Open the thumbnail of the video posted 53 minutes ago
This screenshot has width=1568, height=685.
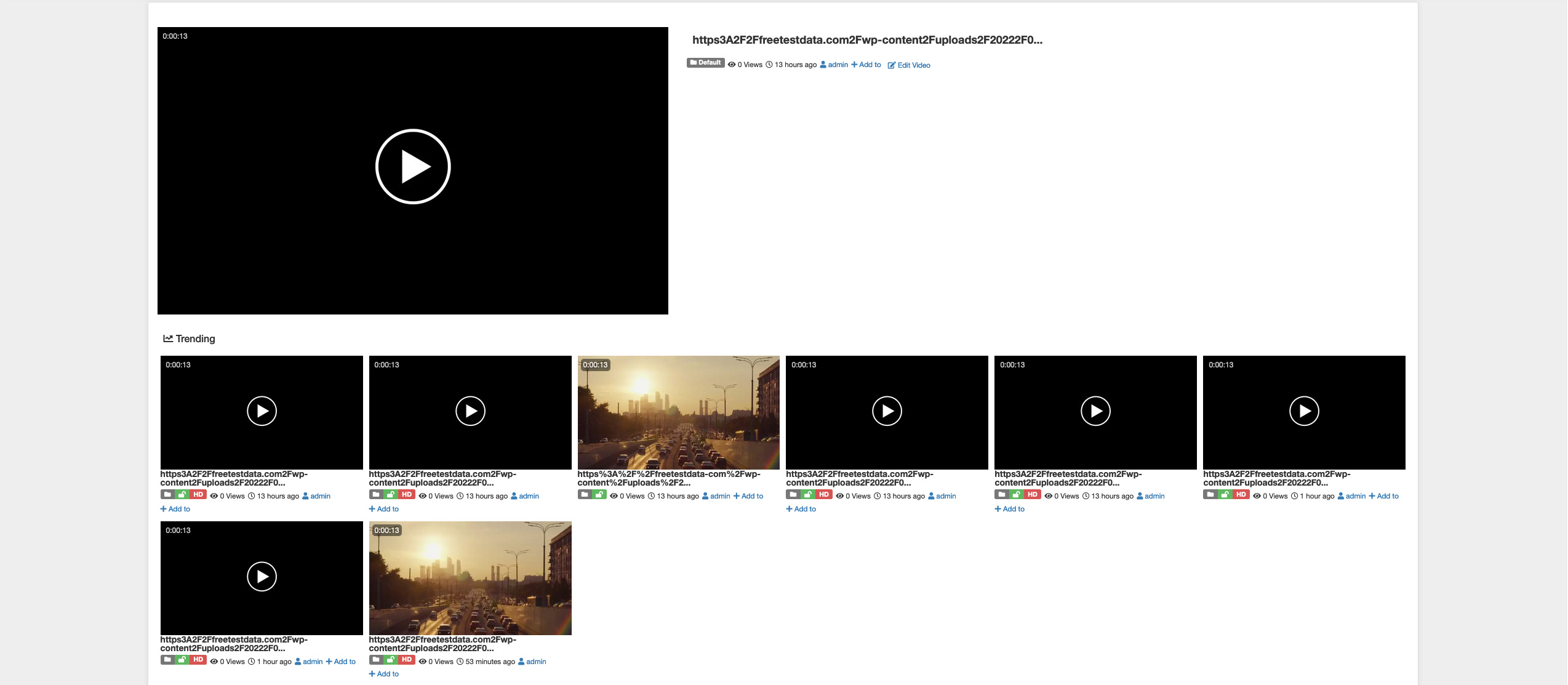click(470, 578)
